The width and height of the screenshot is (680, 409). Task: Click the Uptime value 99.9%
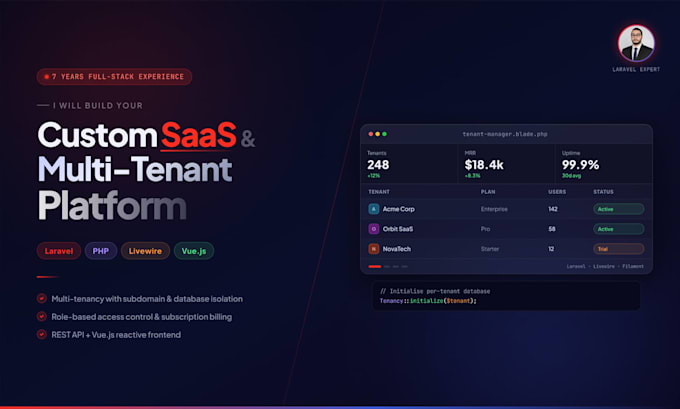(580, 165)
